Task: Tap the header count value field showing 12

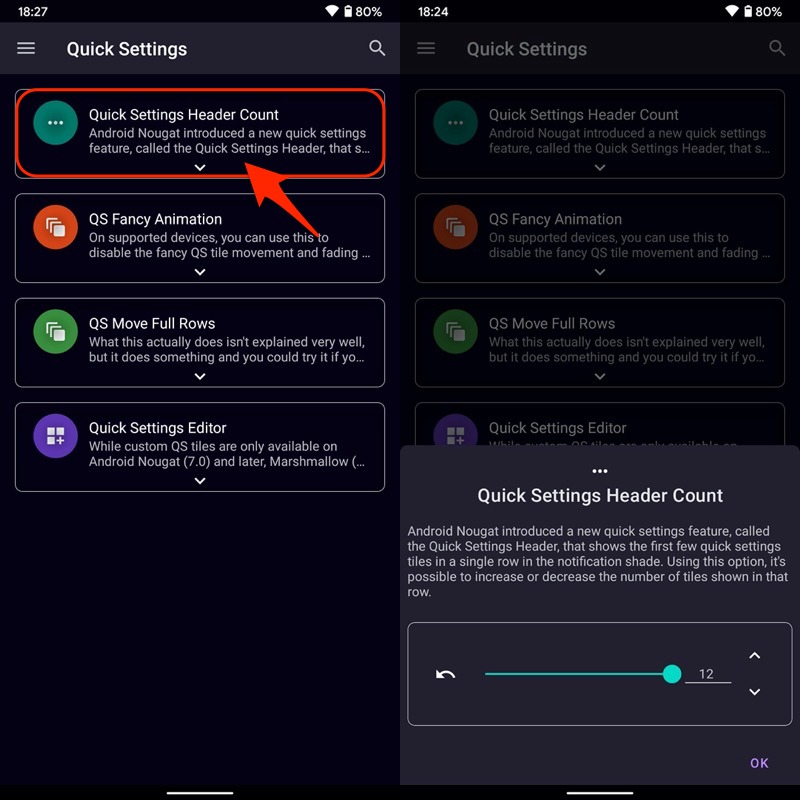Action: click(x=708, y=674)
